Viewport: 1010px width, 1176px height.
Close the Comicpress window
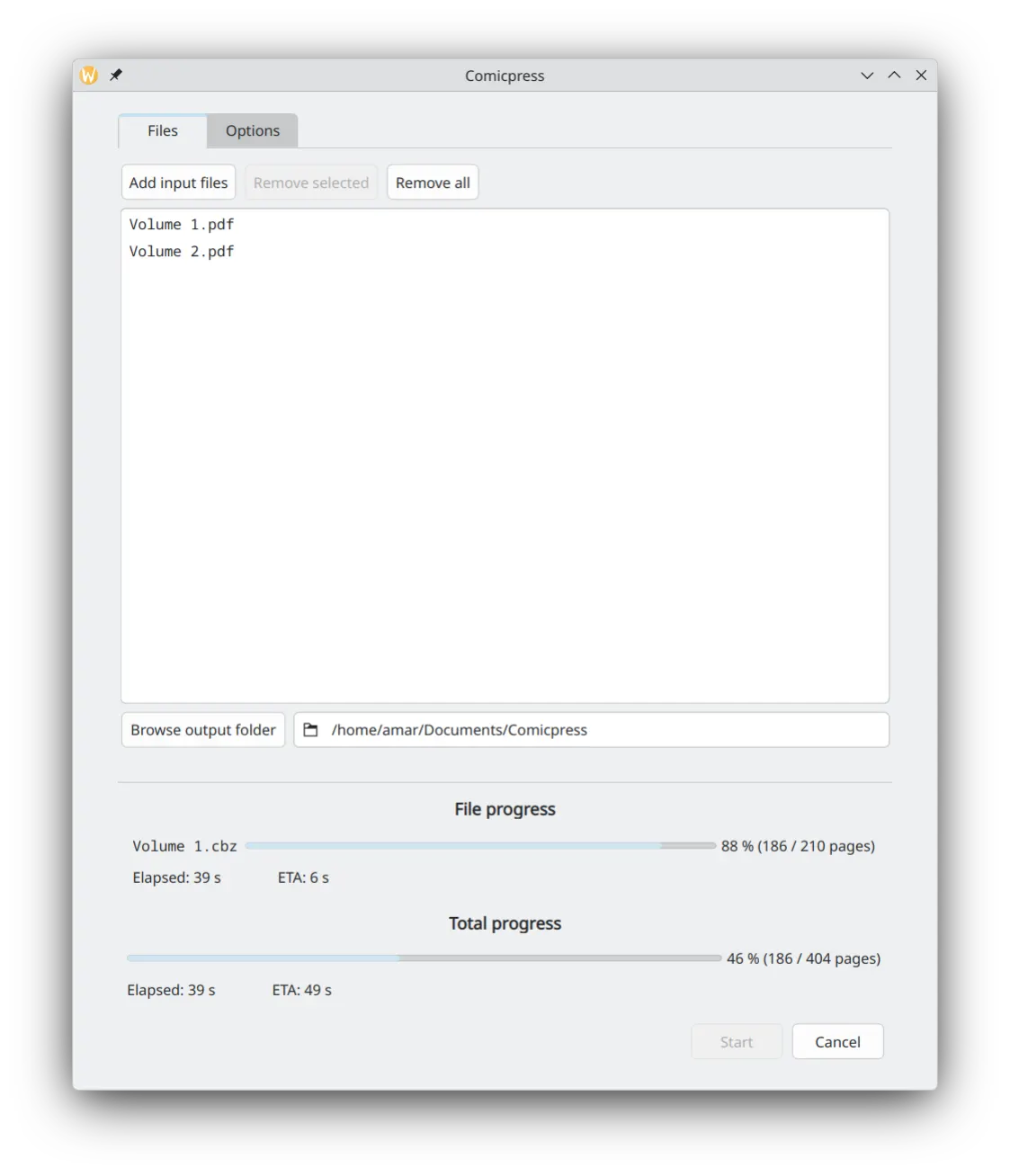pyautogui.click(x=921, y=76)
